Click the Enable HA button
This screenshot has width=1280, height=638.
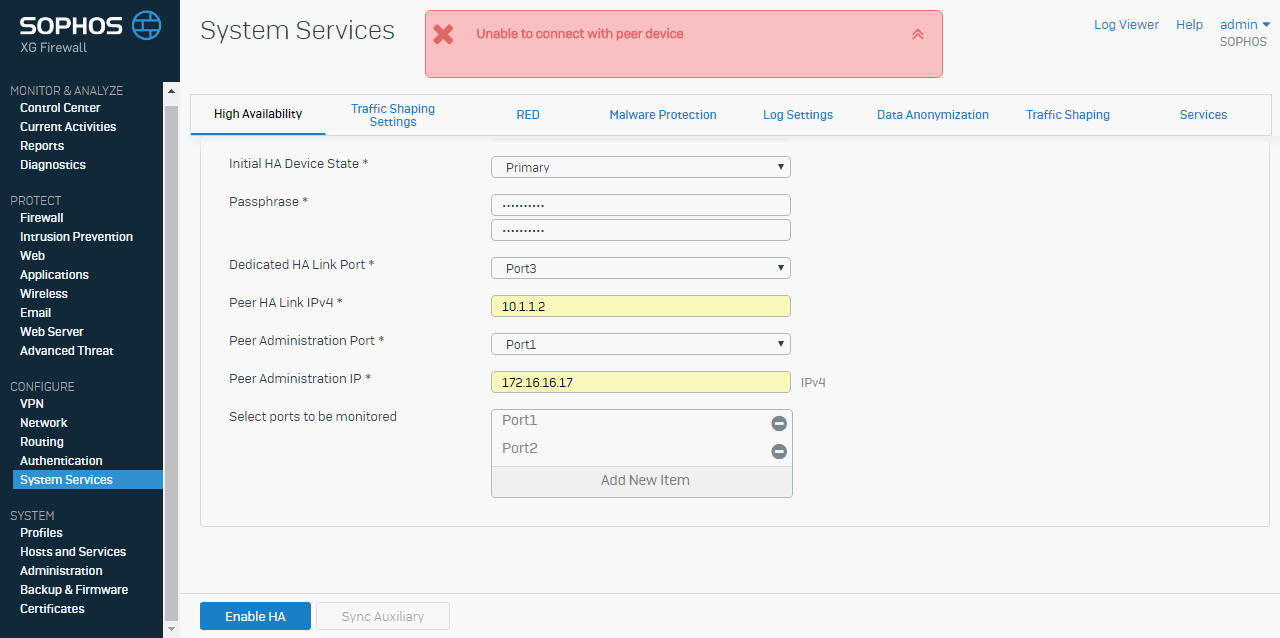255,616
